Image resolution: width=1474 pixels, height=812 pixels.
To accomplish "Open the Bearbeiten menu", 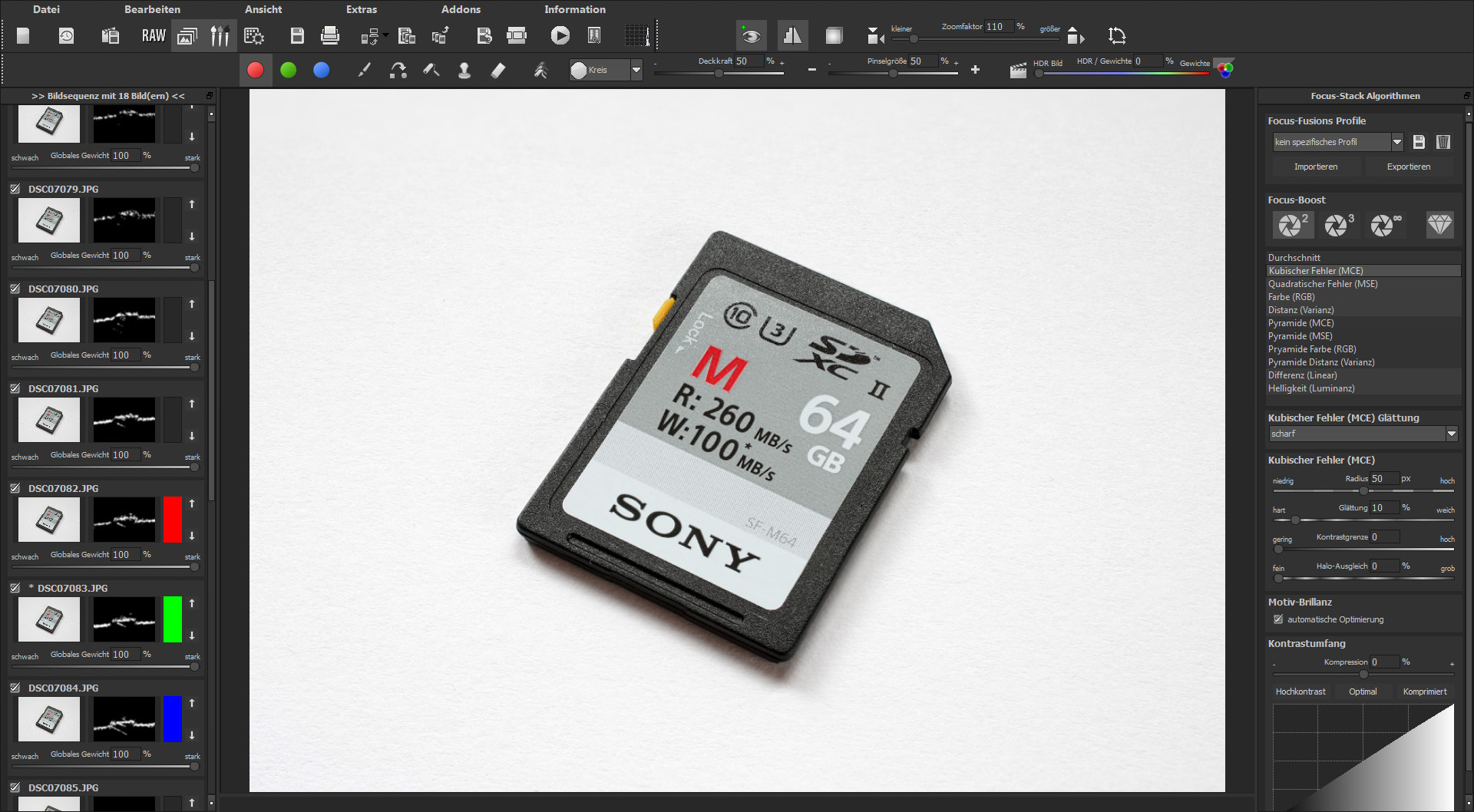I will [x=152, y=9].
